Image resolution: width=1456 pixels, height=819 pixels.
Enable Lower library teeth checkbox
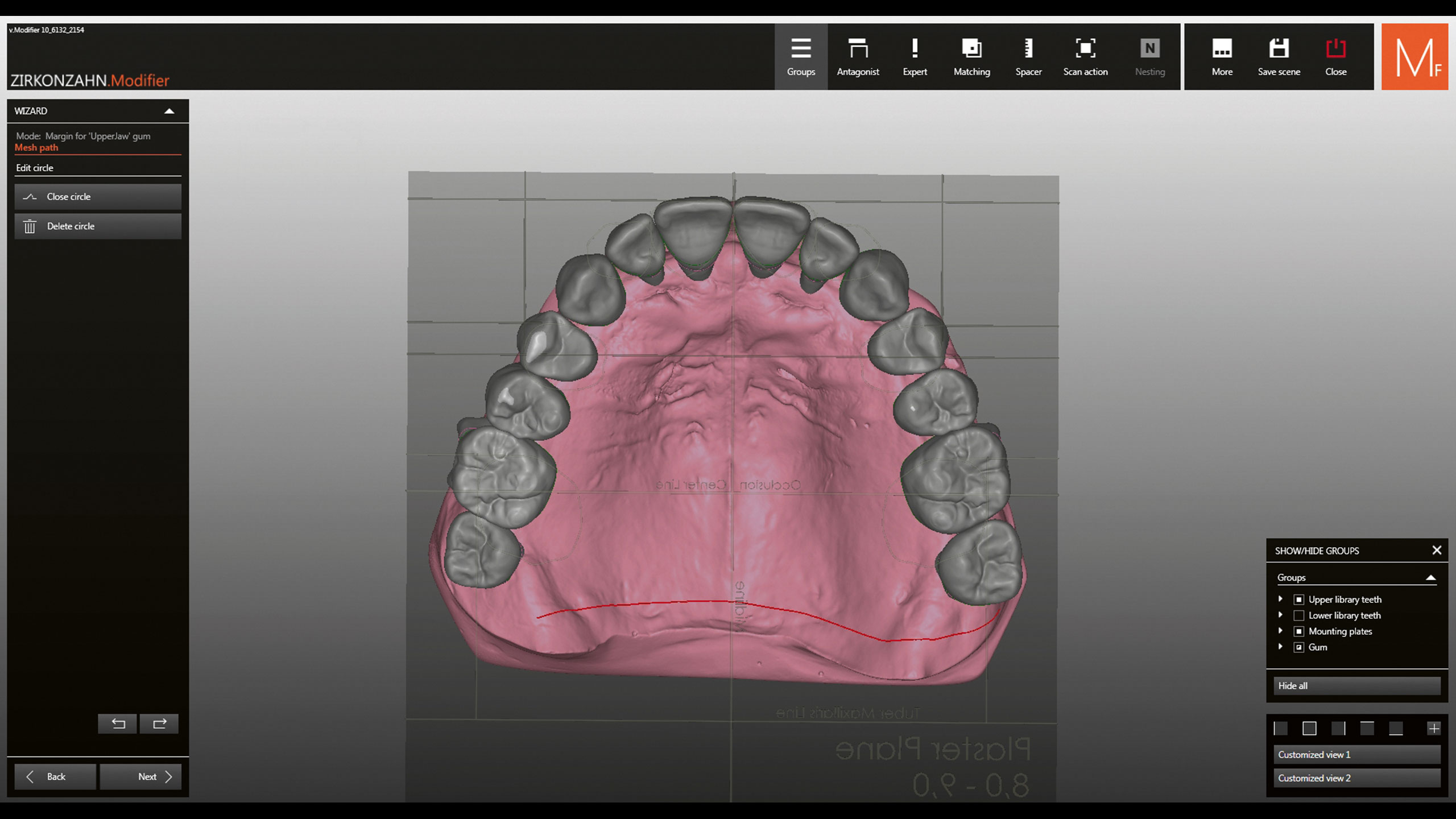1298,615
